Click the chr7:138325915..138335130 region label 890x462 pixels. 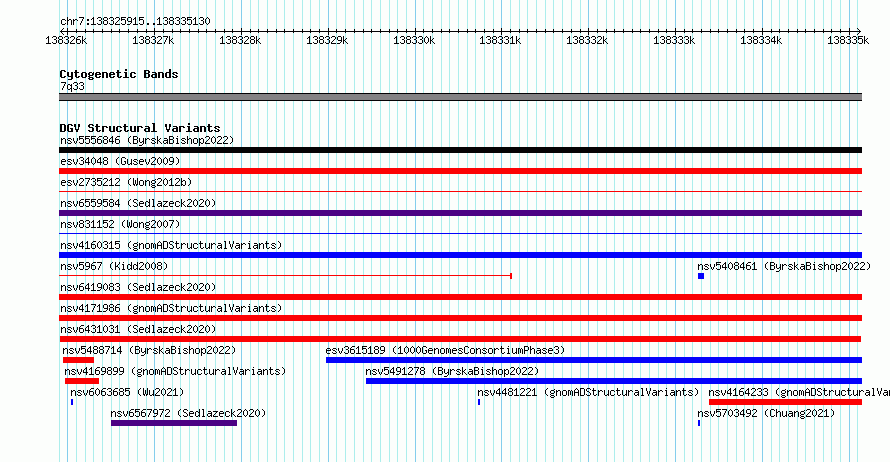coord(135,22)
